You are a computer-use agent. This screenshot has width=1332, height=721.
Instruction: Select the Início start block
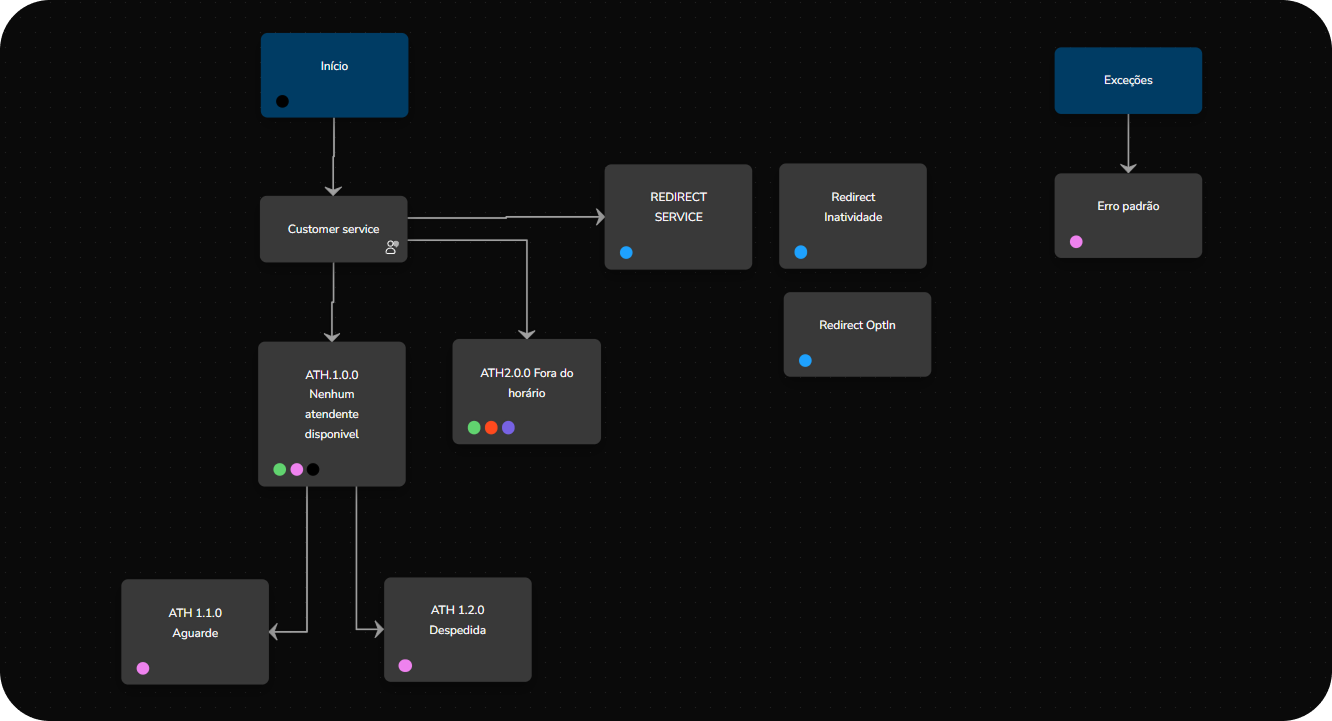(334, 67)
